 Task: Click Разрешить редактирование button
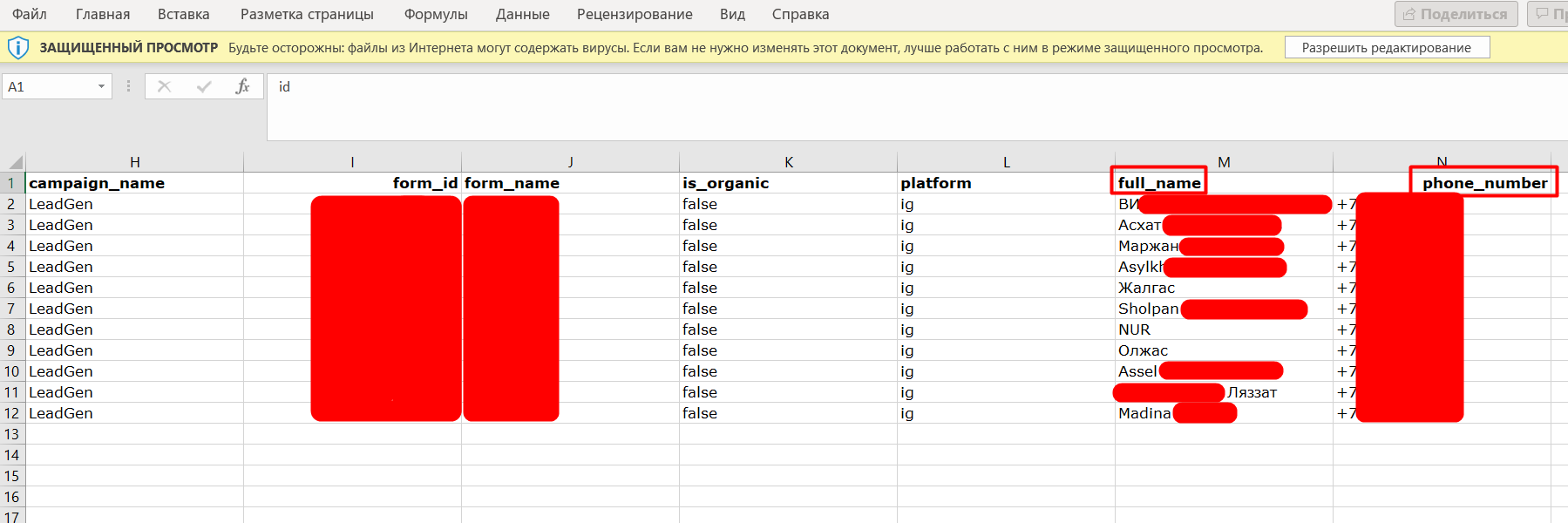coord(1386,48)
